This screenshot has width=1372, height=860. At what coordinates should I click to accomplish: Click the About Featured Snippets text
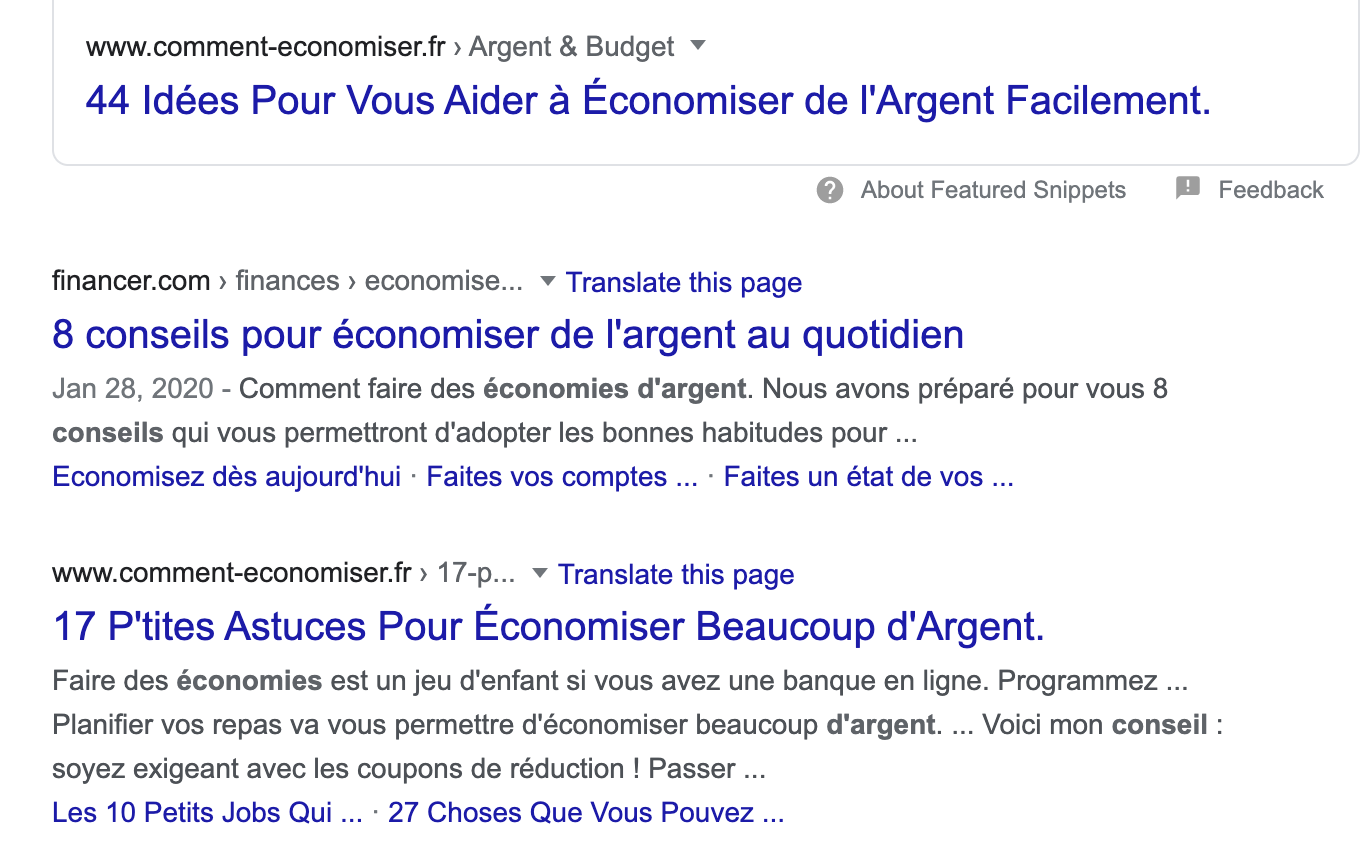[x=992, y=190]
